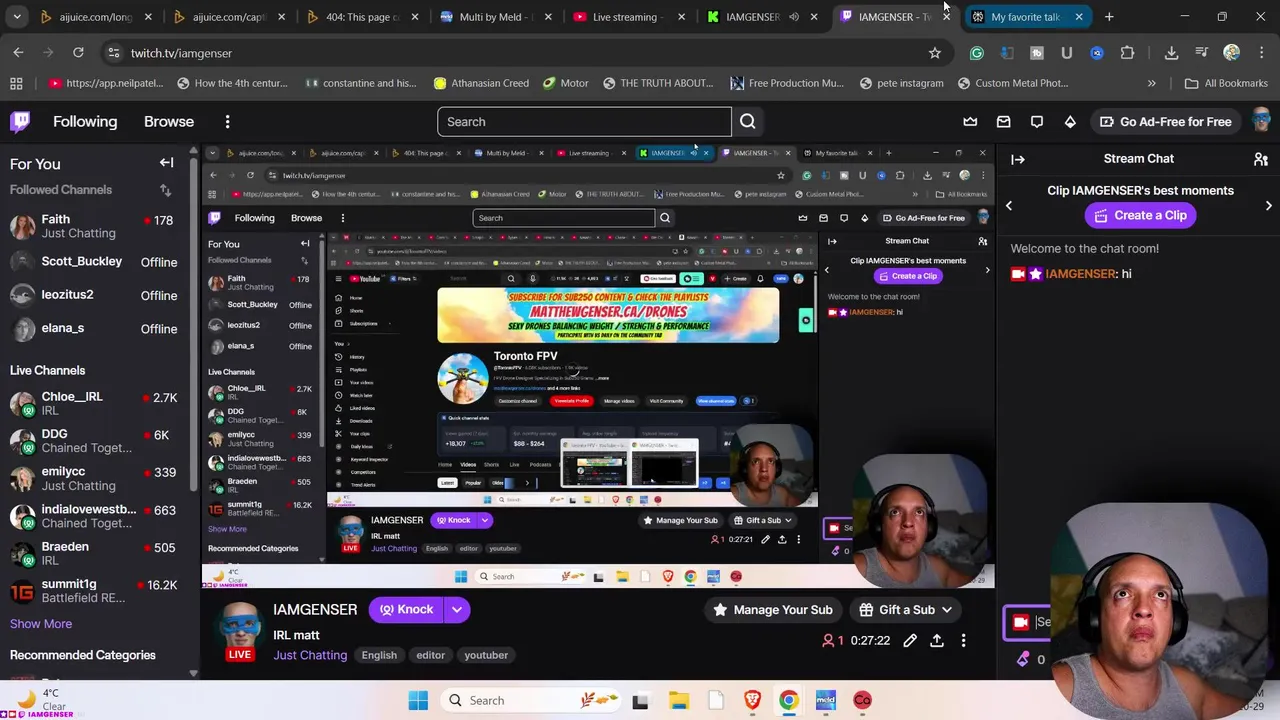Sort followed channels with arrows icon
This screenshot has height=720, width=1280.
point(165,190)
